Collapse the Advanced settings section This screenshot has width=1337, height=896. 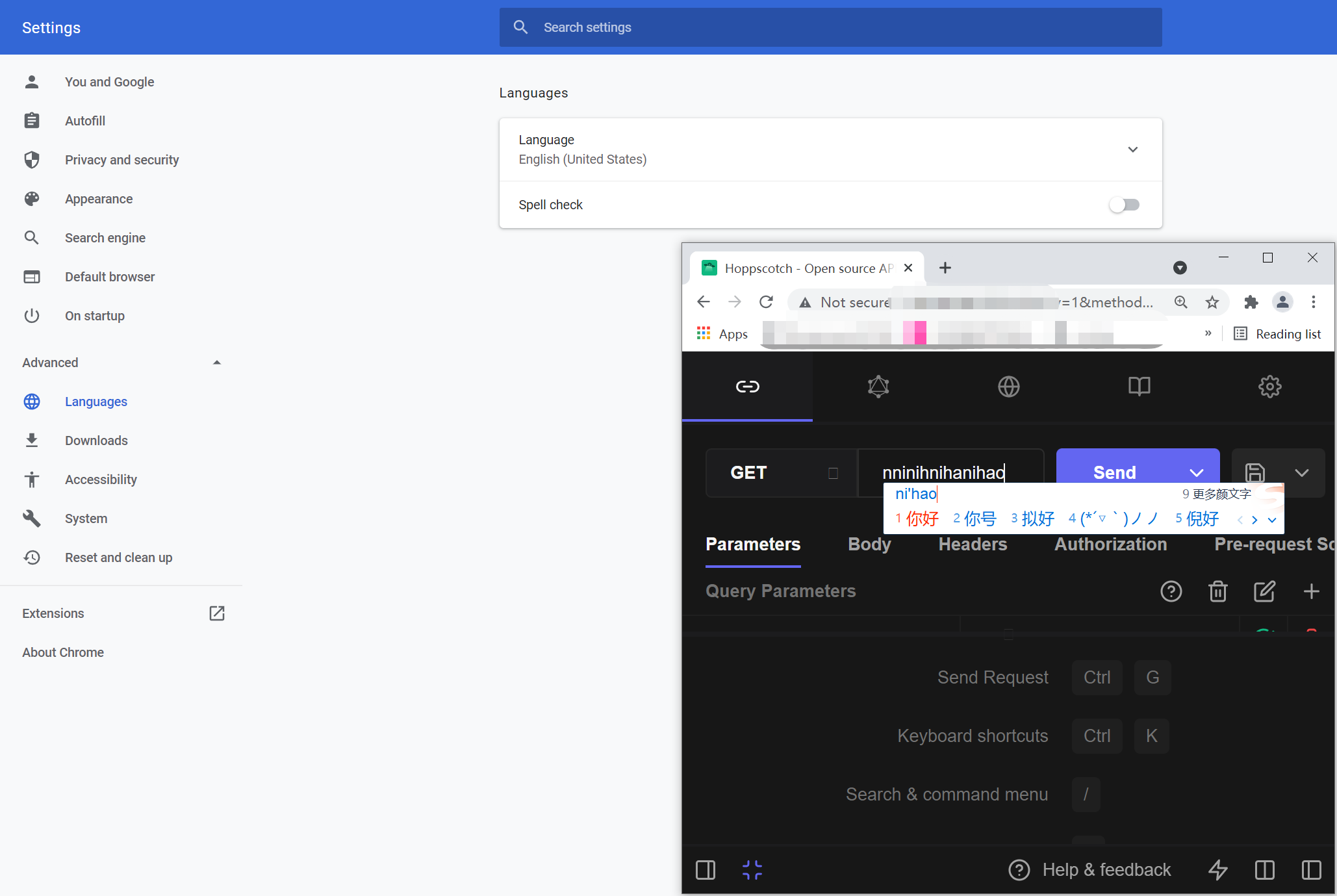[x=217, y=363]
